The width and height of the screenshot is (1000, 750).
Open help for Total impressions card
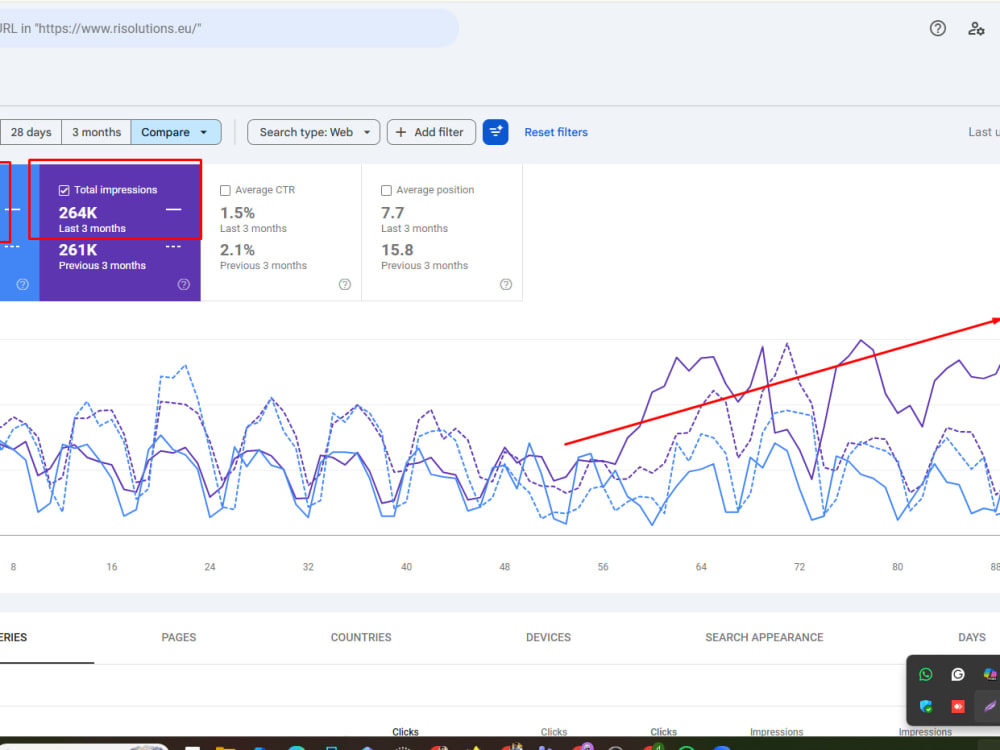pyautogui.click(x=184, y=284)
